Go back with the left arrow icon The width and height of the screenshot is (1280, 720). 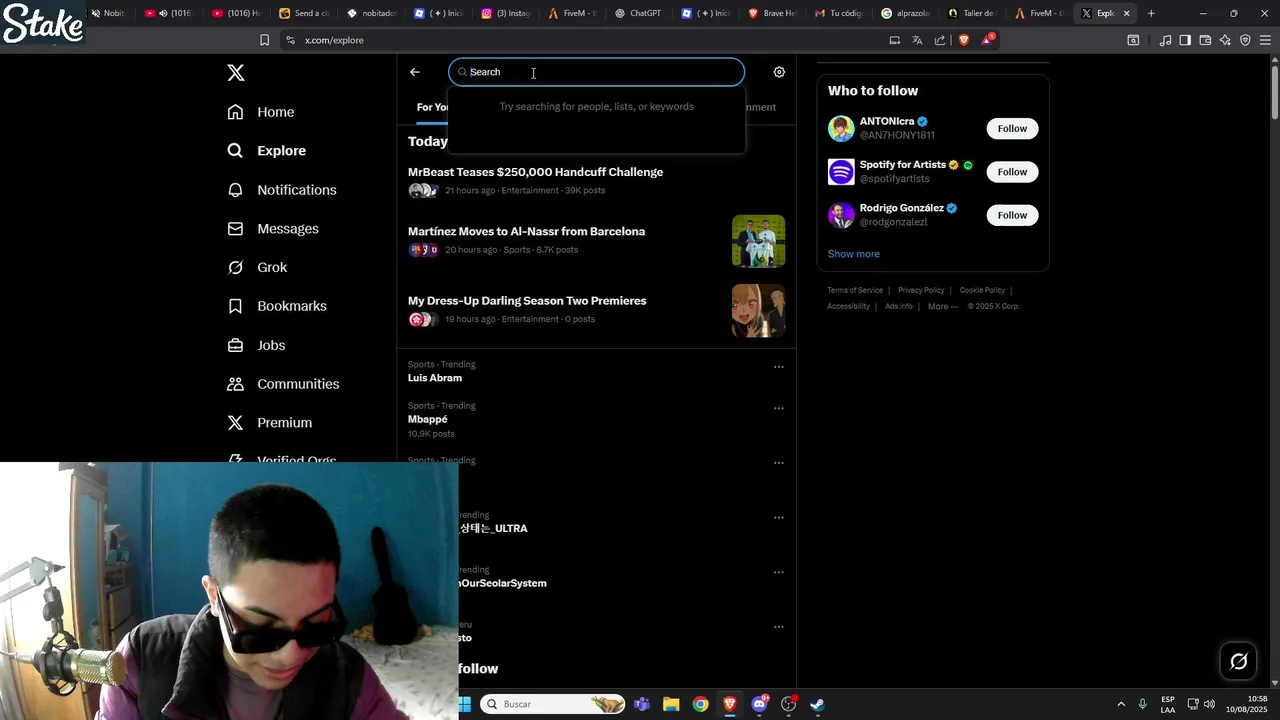[415, 72]
